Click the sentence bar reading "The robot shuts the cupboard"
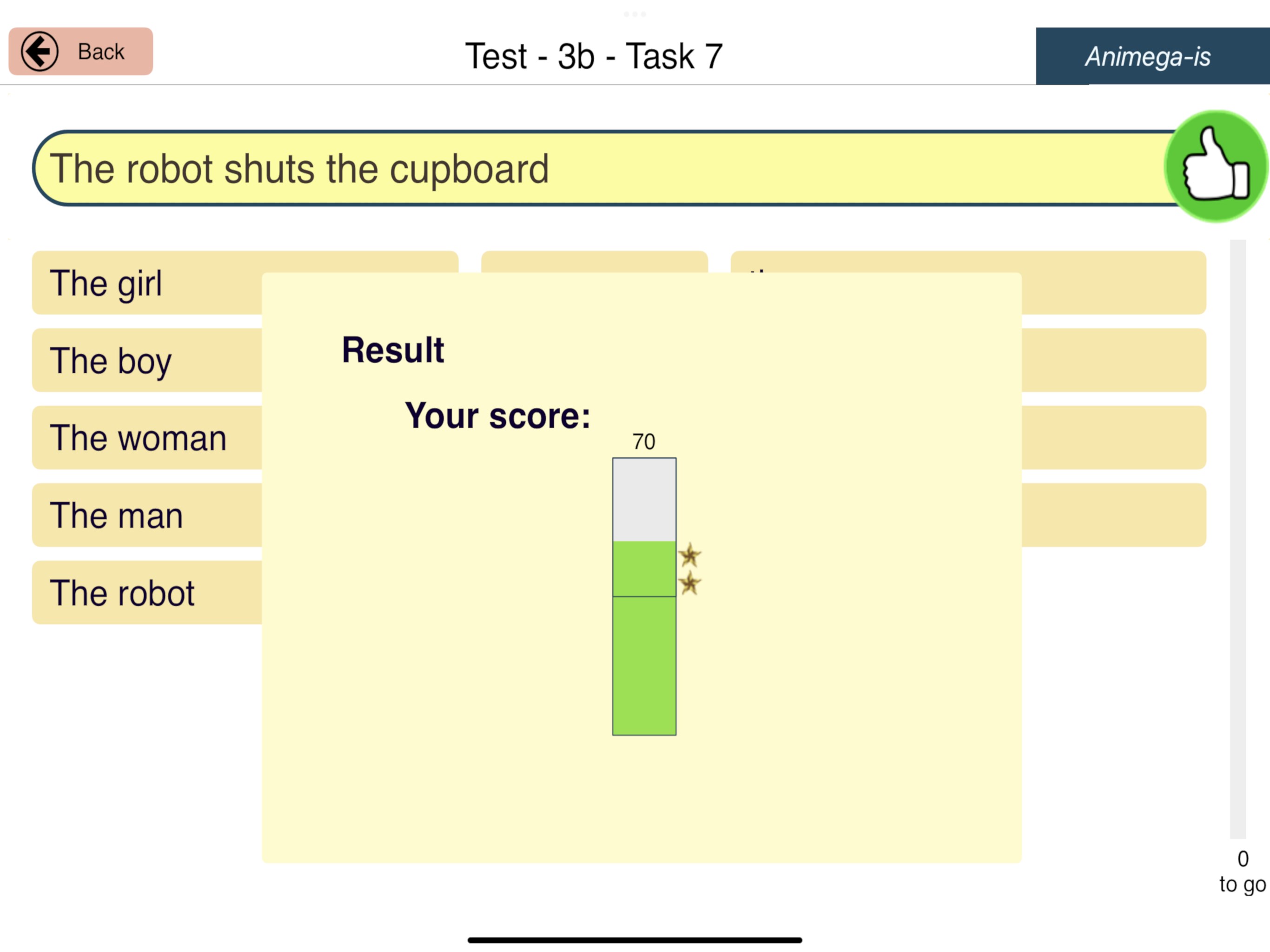This screenshot has width=1270, height=952. coord(597,169)
